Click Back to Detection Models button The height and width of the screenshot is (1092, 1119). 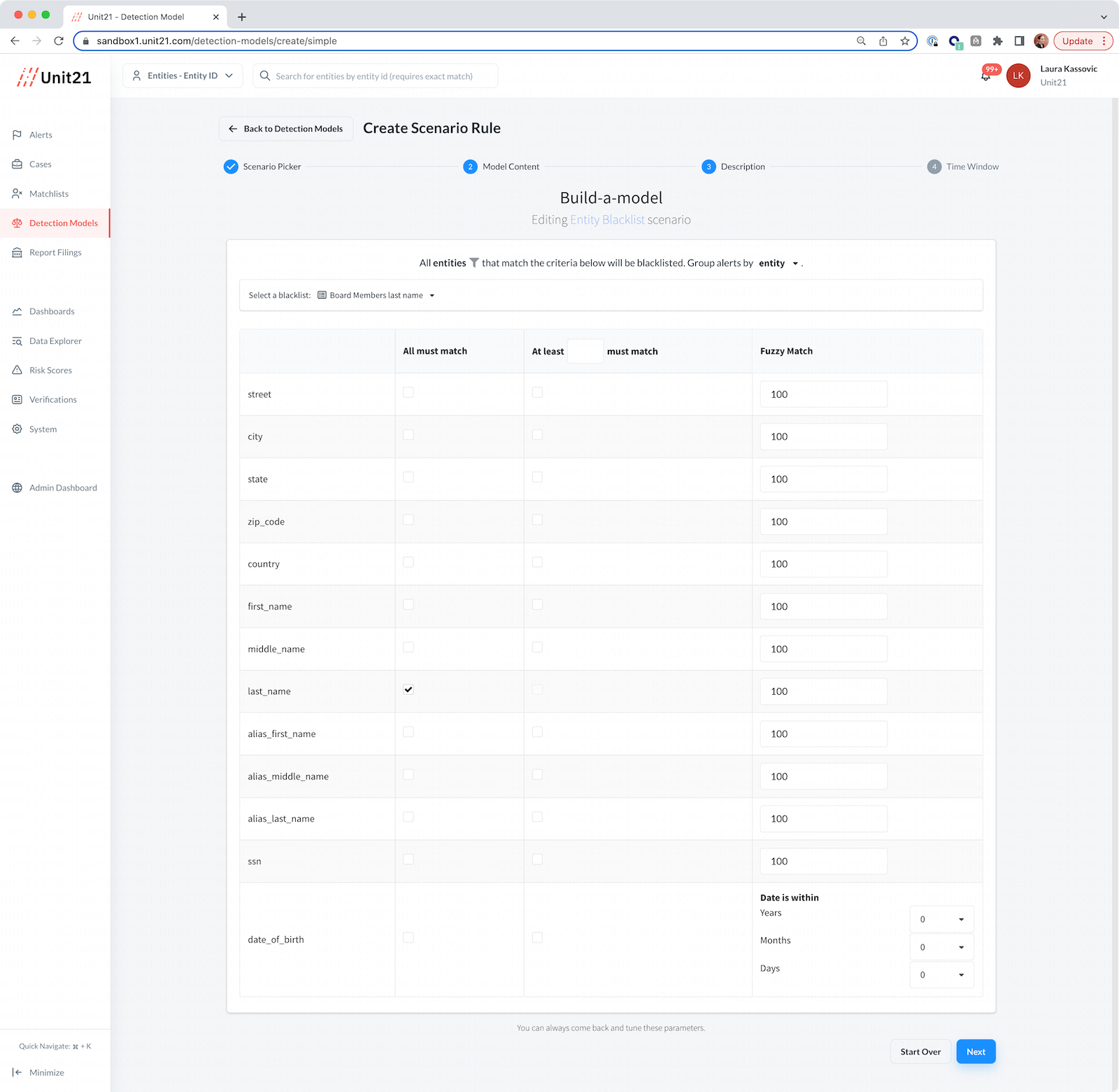click(x=286, y=129)
